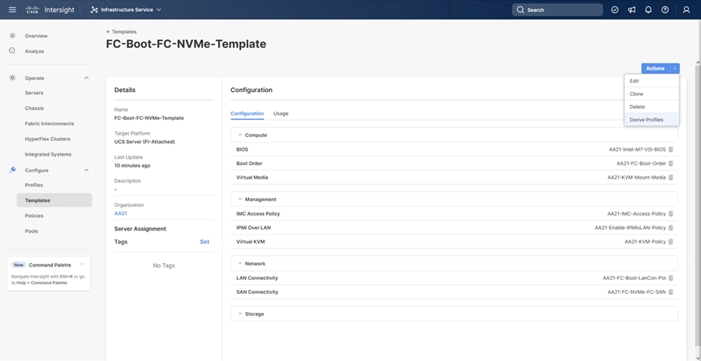
Task: Open the Help question mark icon
Action: pos(665,10)
